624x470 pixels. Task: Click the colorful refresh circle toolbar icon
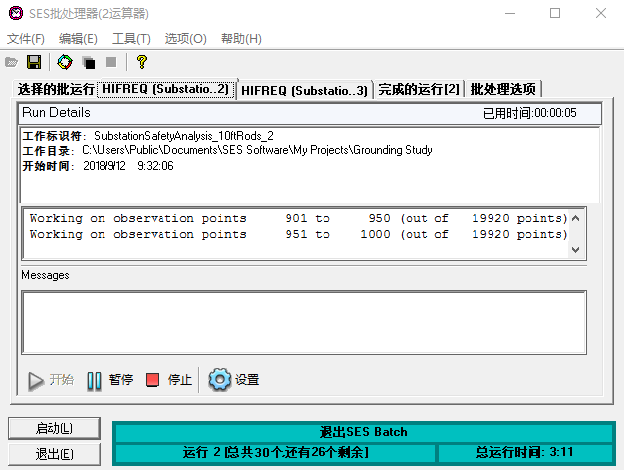(65, 62)
